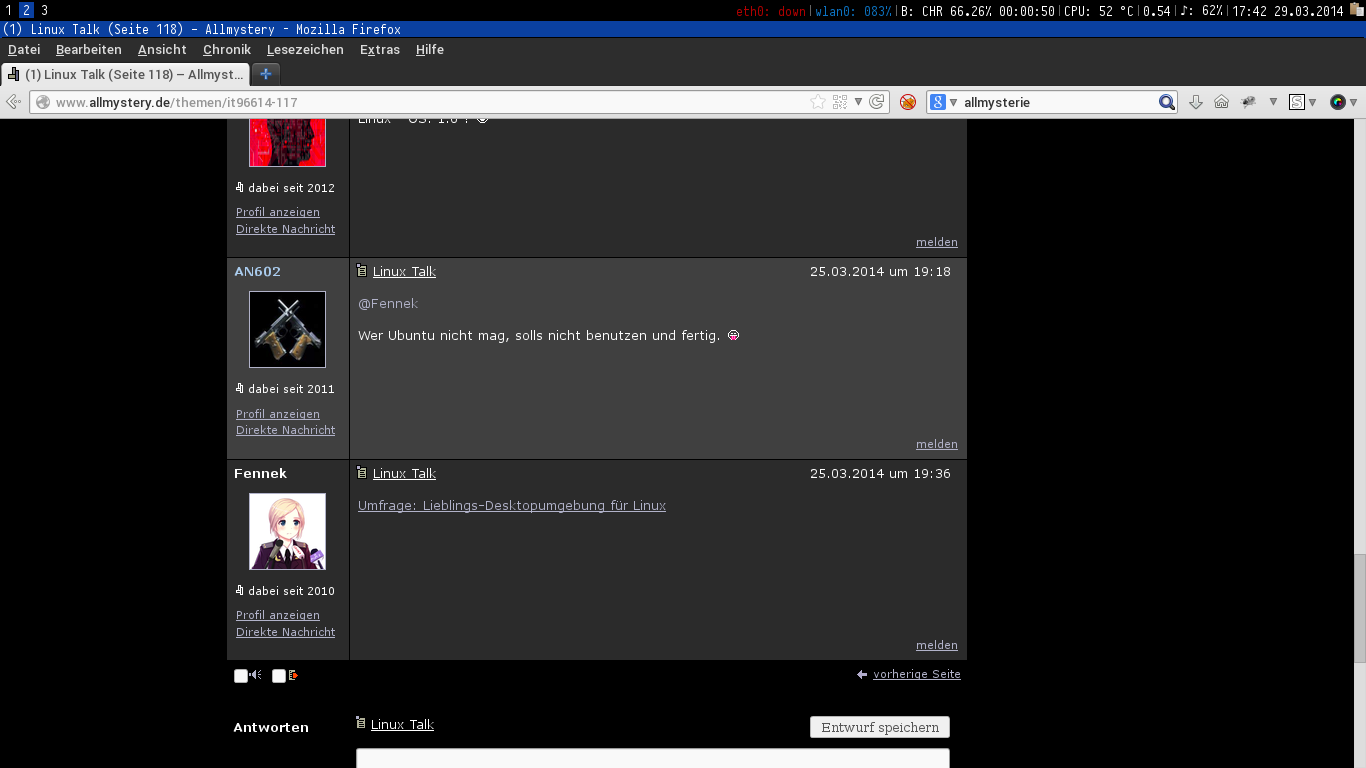The image size is (1366, 768).
Task: Click the @Fennek mention in AN602's post
Action: pos(388,303)
